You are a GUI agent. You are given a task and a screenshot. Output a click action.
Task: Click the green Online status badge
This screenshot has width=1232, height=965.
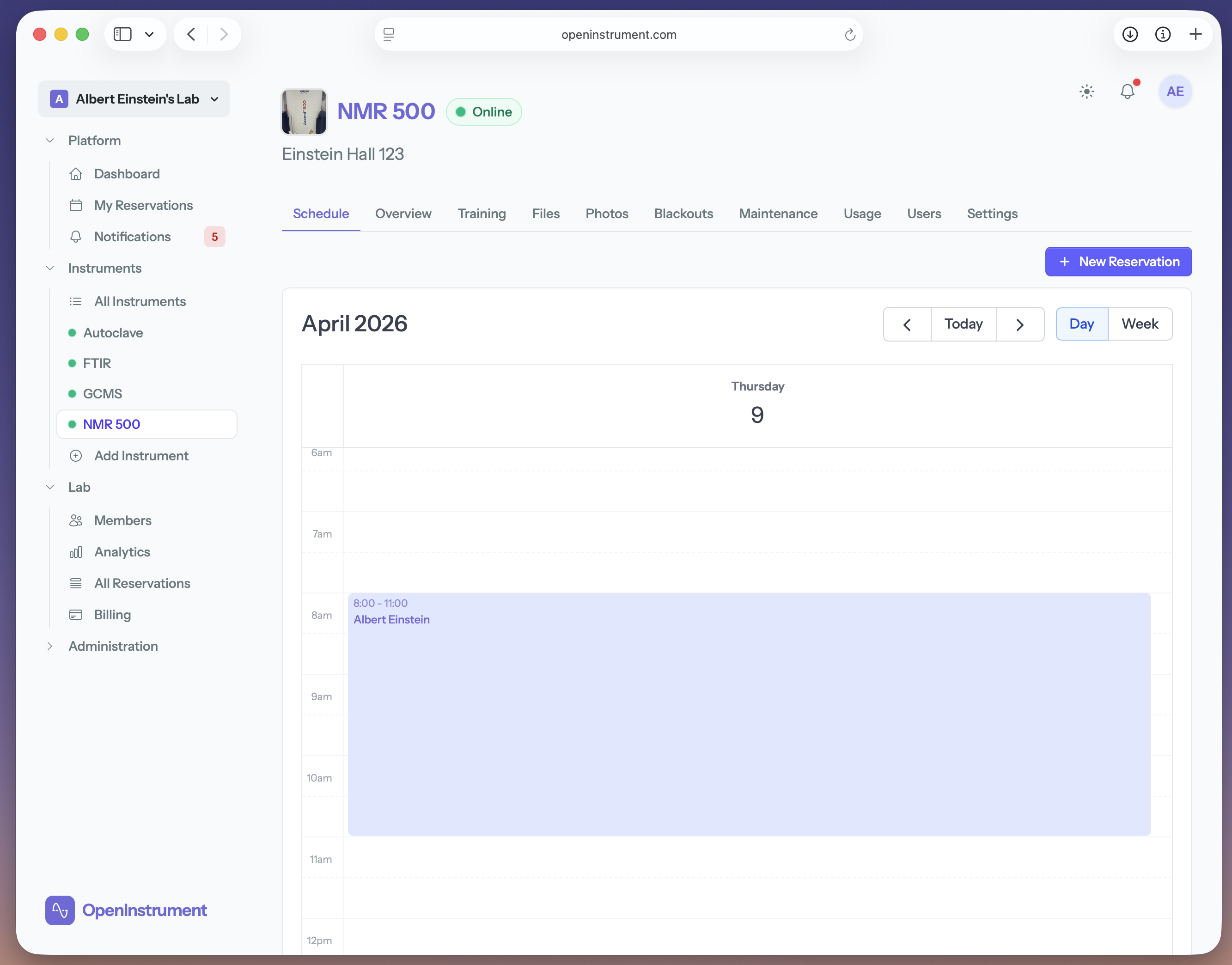click(483, 112)
